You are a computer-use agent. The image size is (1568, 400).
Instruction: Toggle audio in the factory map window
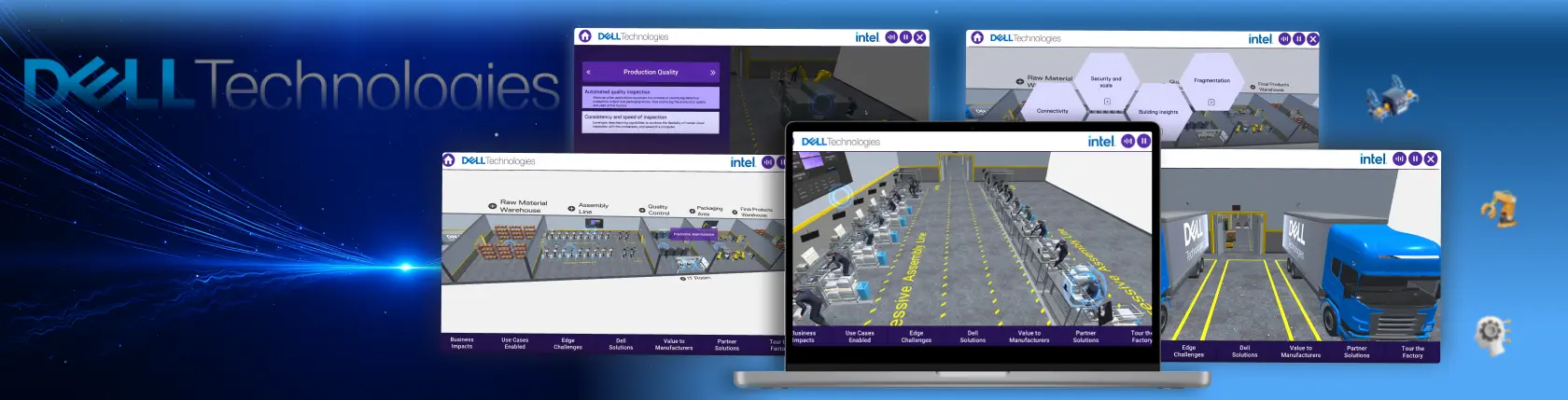tap(767, 162)
